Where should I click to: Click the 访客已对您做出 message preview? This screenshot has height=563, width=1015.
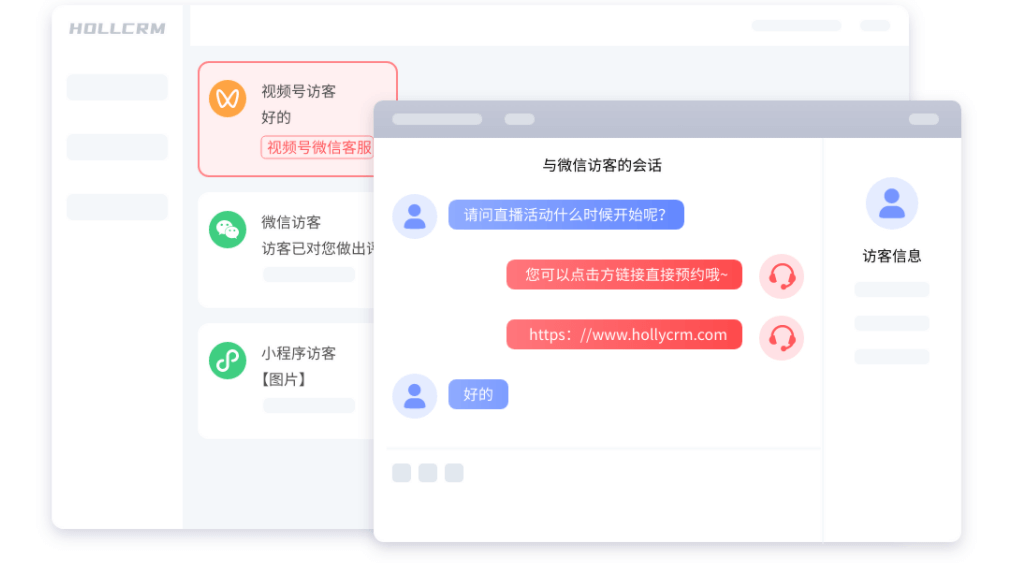click(318, 248)
